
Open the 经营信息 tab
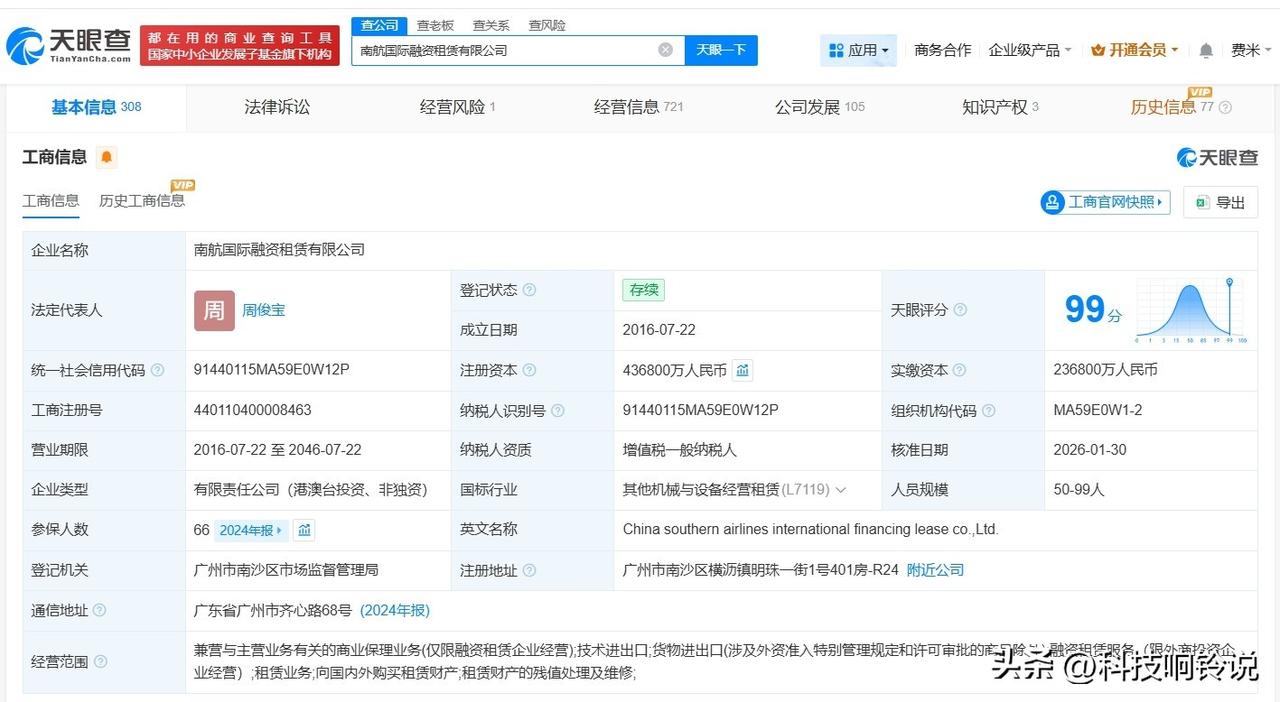(x=639, y=107)
